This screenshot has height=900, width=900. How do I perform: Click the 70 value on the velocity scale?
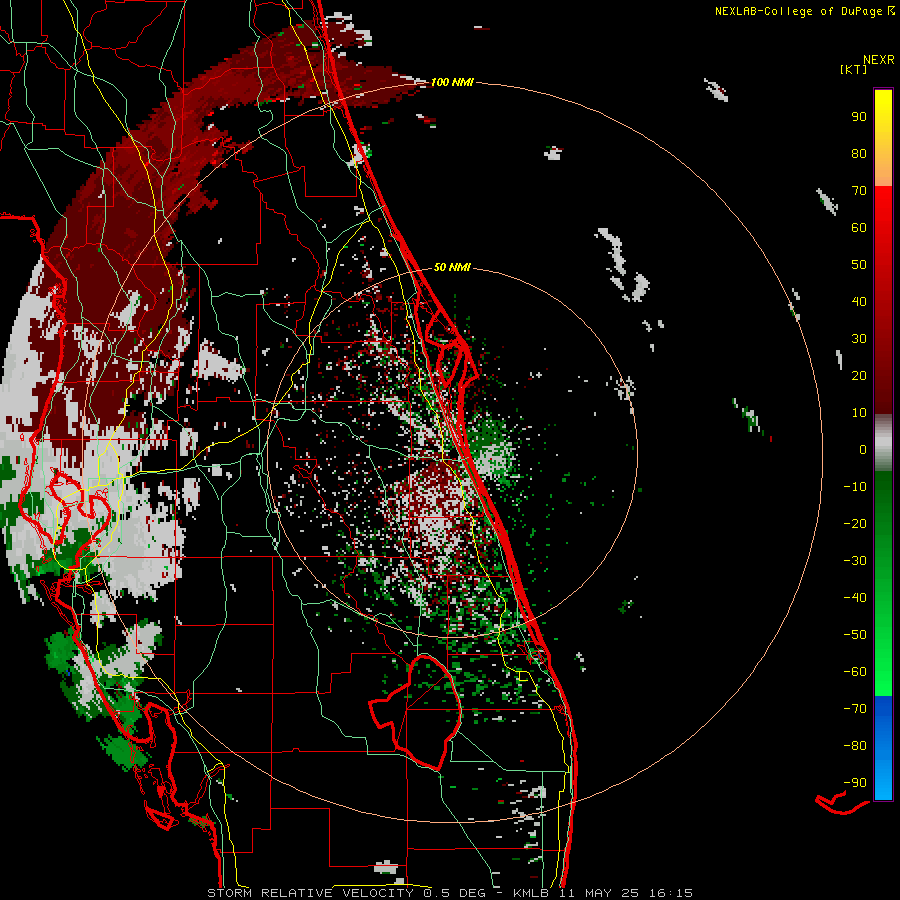(x=859, y=191)
